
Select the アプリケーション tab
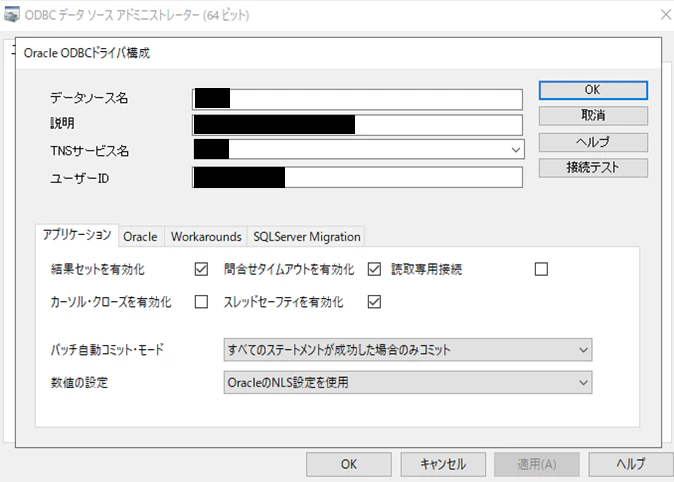(77, 235)
